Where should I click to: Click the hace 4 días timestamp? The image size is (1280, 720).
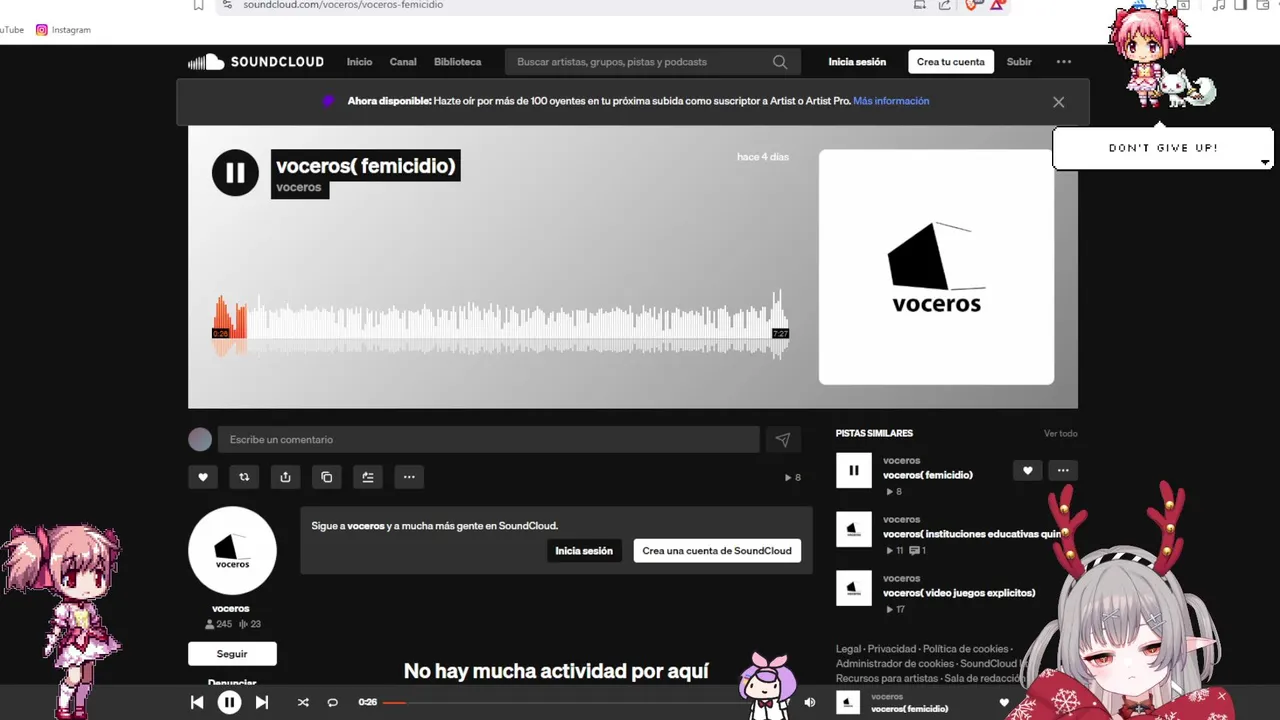(763, 157)
